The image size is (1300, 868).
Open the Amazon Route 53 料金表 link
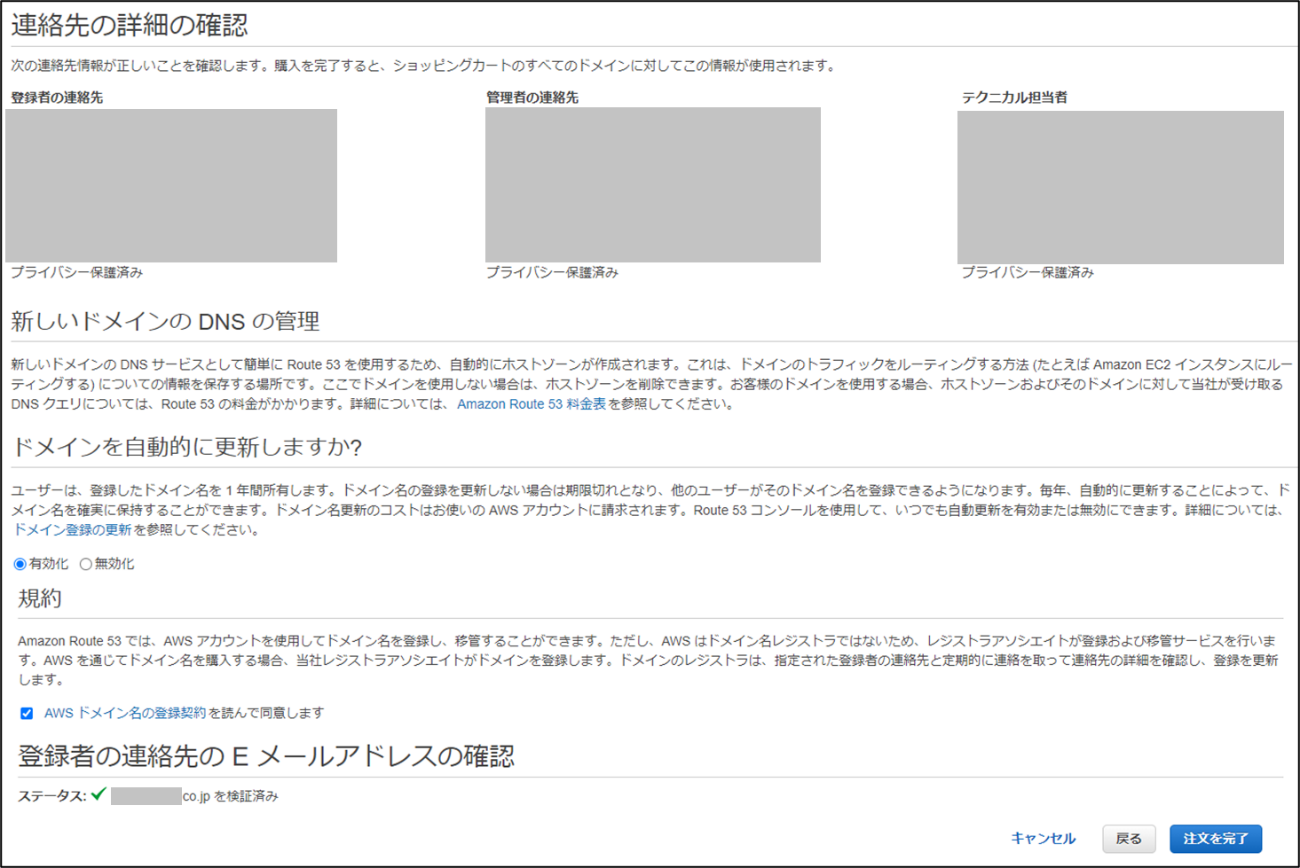[531, 404]
